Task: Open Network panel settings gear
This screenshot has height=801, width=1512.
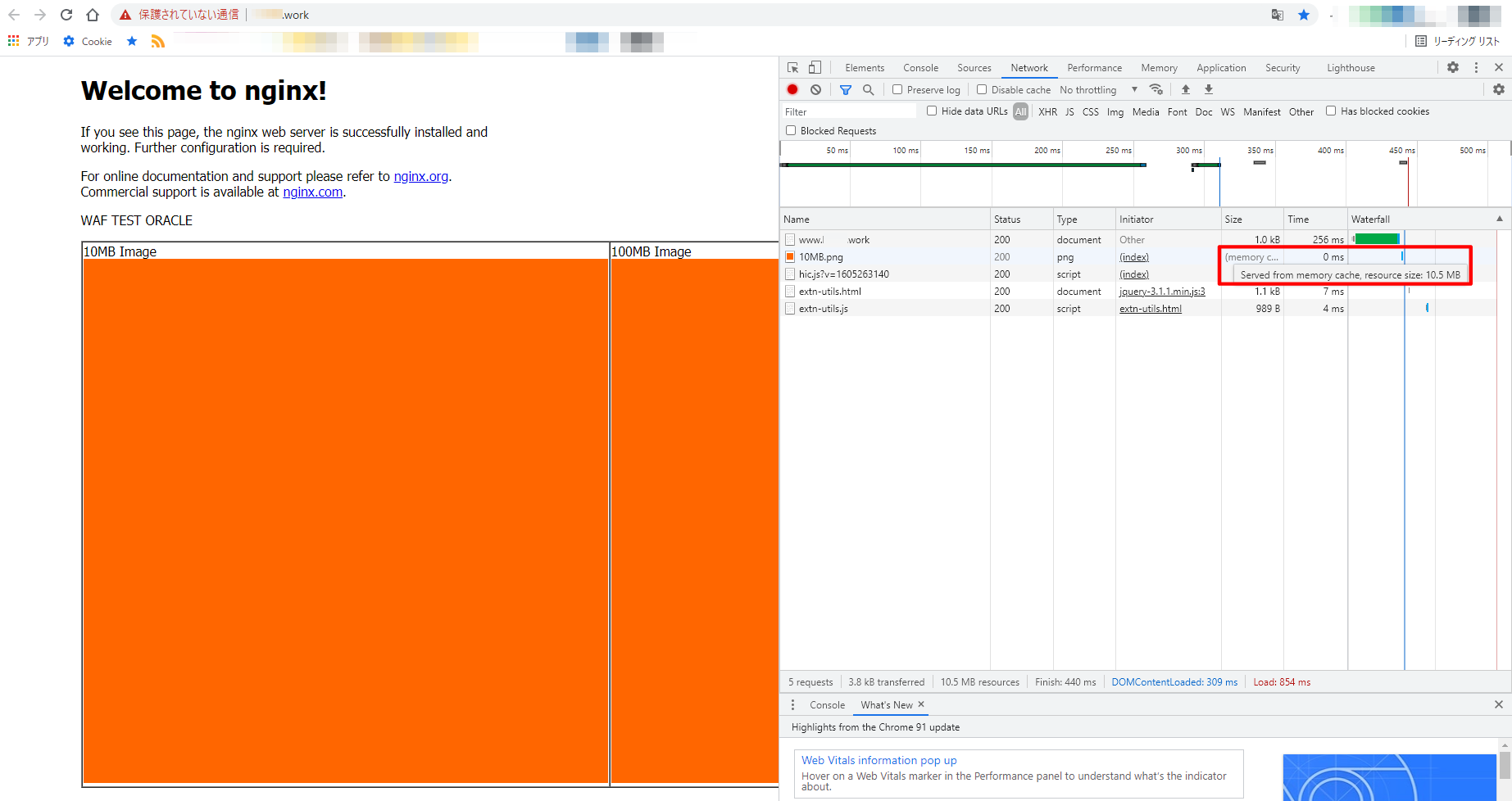Action: point(1499,89)
